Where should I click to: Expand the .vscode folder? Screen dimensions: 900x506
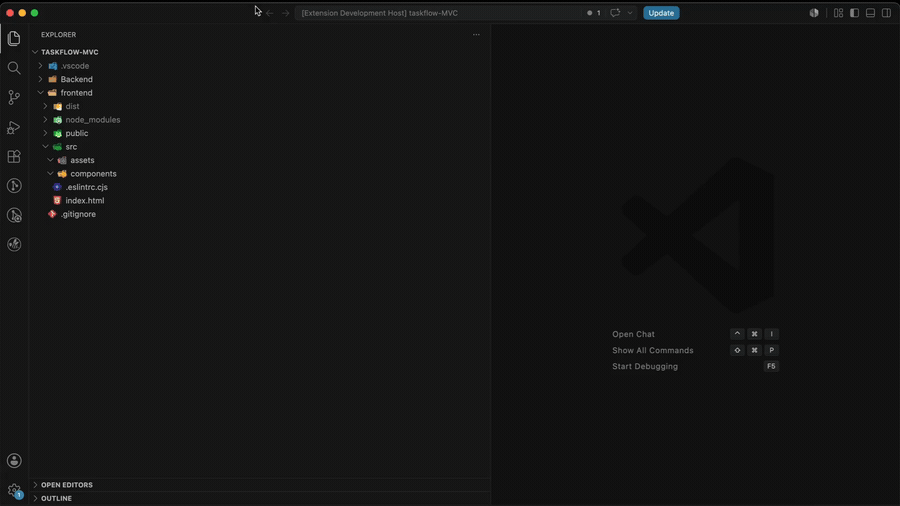tap(40, 66)
